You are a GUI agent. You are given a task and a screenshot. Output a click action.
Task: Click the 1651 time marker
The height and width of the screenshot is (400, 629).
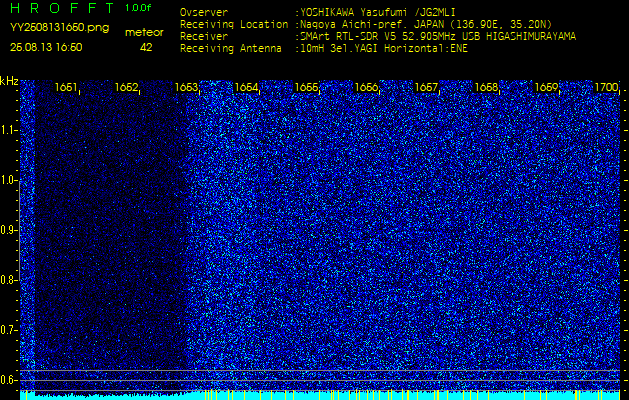[x=66, y=87]
